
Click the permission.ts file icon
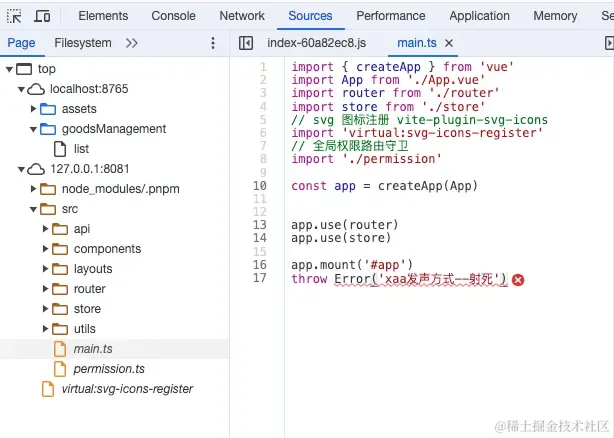[x=60, y=369]
